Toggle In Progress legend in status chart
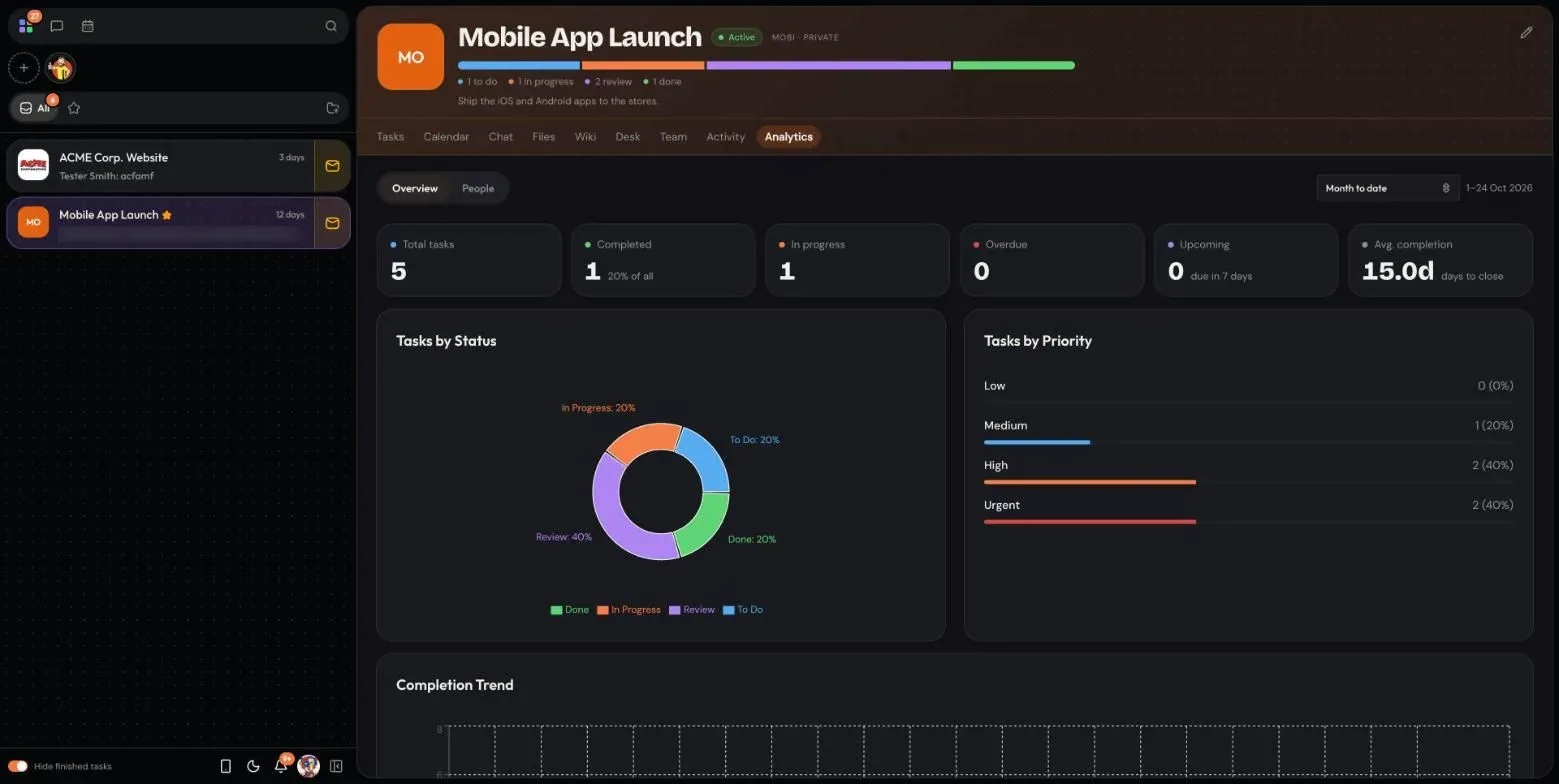Image resolution: width=1559 pixels, height=784 pixels. [629, 610]
